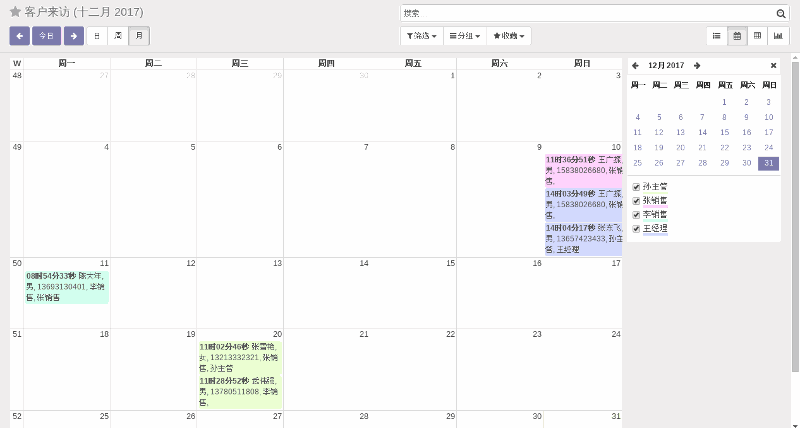The width and height of the screenshot is (800, 428).
Task: Go to next month with right arrow button
Action: [x=73, y=36]
